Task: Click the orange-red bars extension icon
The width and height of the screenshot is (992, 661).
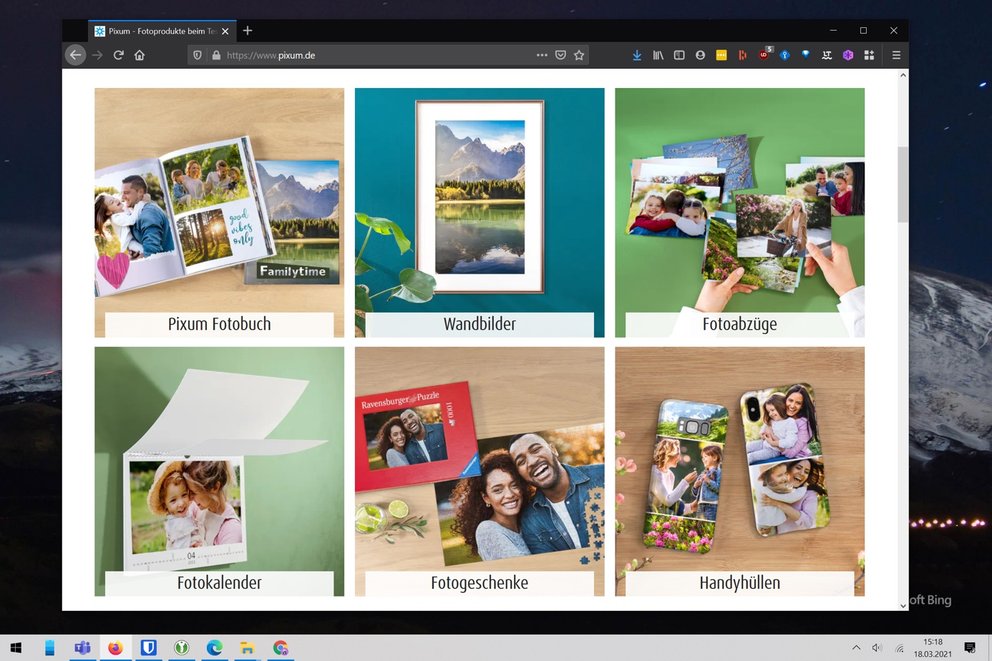Action: (742, 55)
